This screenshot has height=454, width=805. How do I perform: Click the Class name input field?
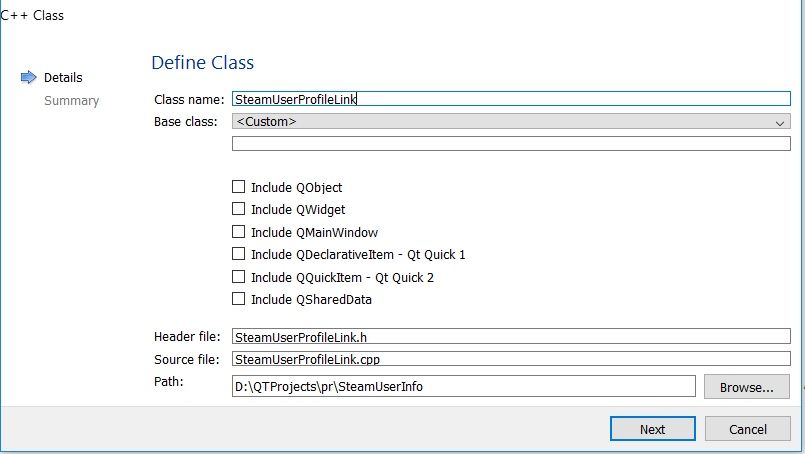pyautogui.click(x=510, y=99)
